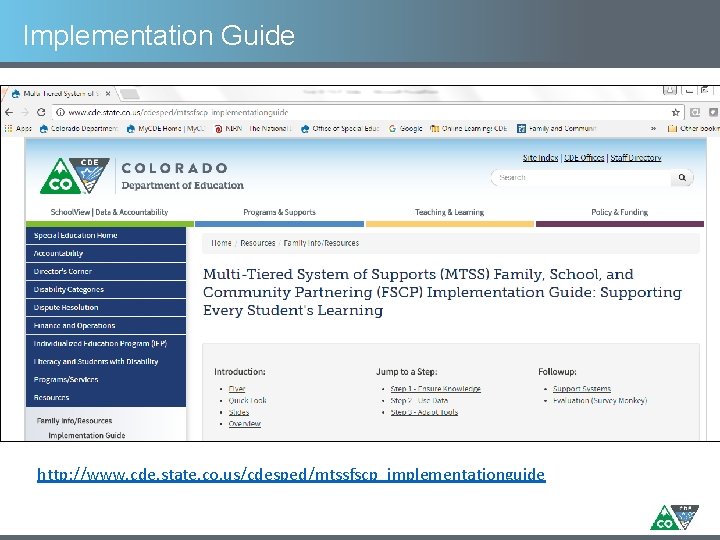Screen dimensions: 720x540
Task: Open the Site Index link
Action: point(540,158)
